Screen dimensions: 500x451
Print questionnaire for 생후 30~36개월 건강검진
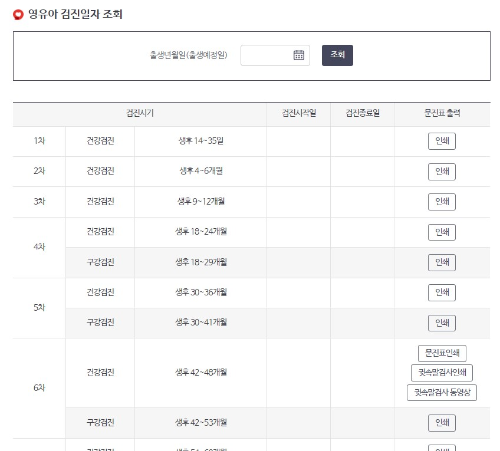pos(442,293)
